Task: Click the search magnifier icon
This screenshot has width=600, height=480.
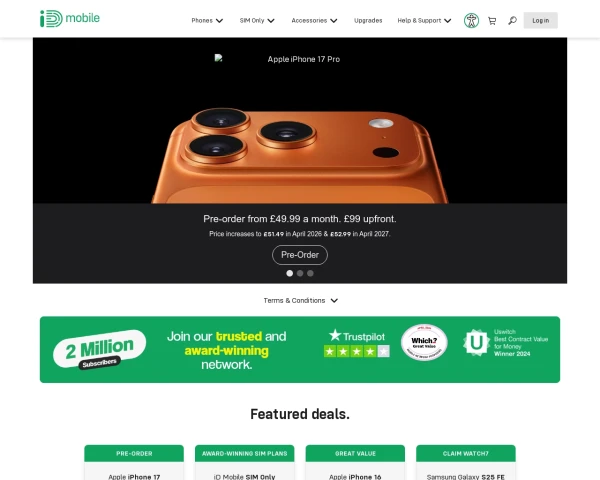Action: (x=512, y=21)
